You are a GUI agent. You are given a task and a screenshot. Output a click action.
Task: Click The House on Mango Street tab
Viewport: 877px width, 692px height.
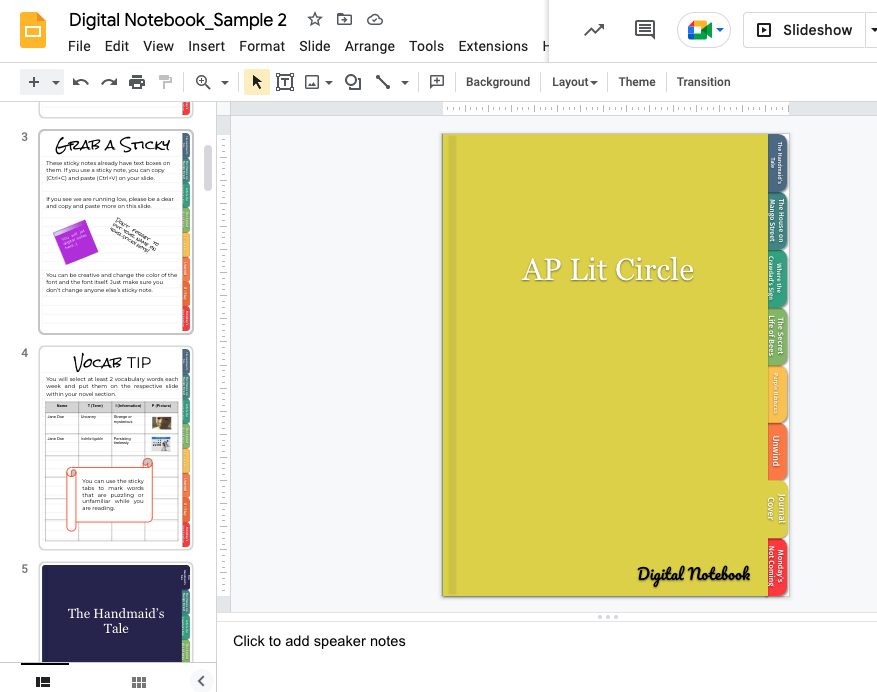(777, 220)
